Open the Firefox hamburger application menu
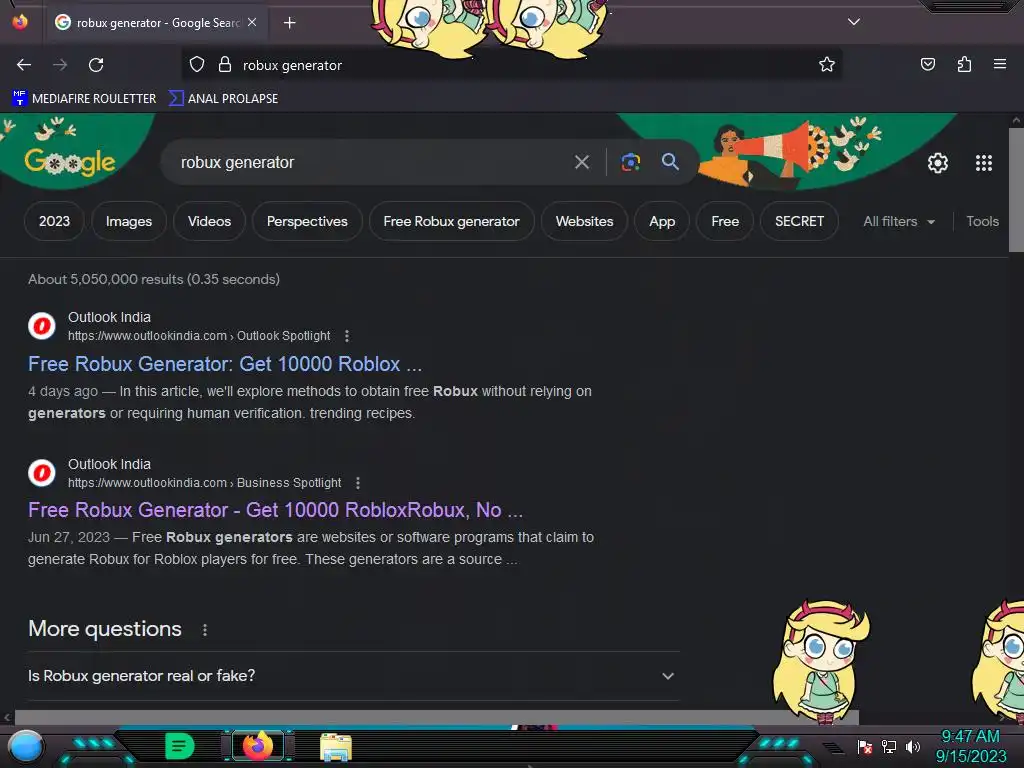 1000,64
